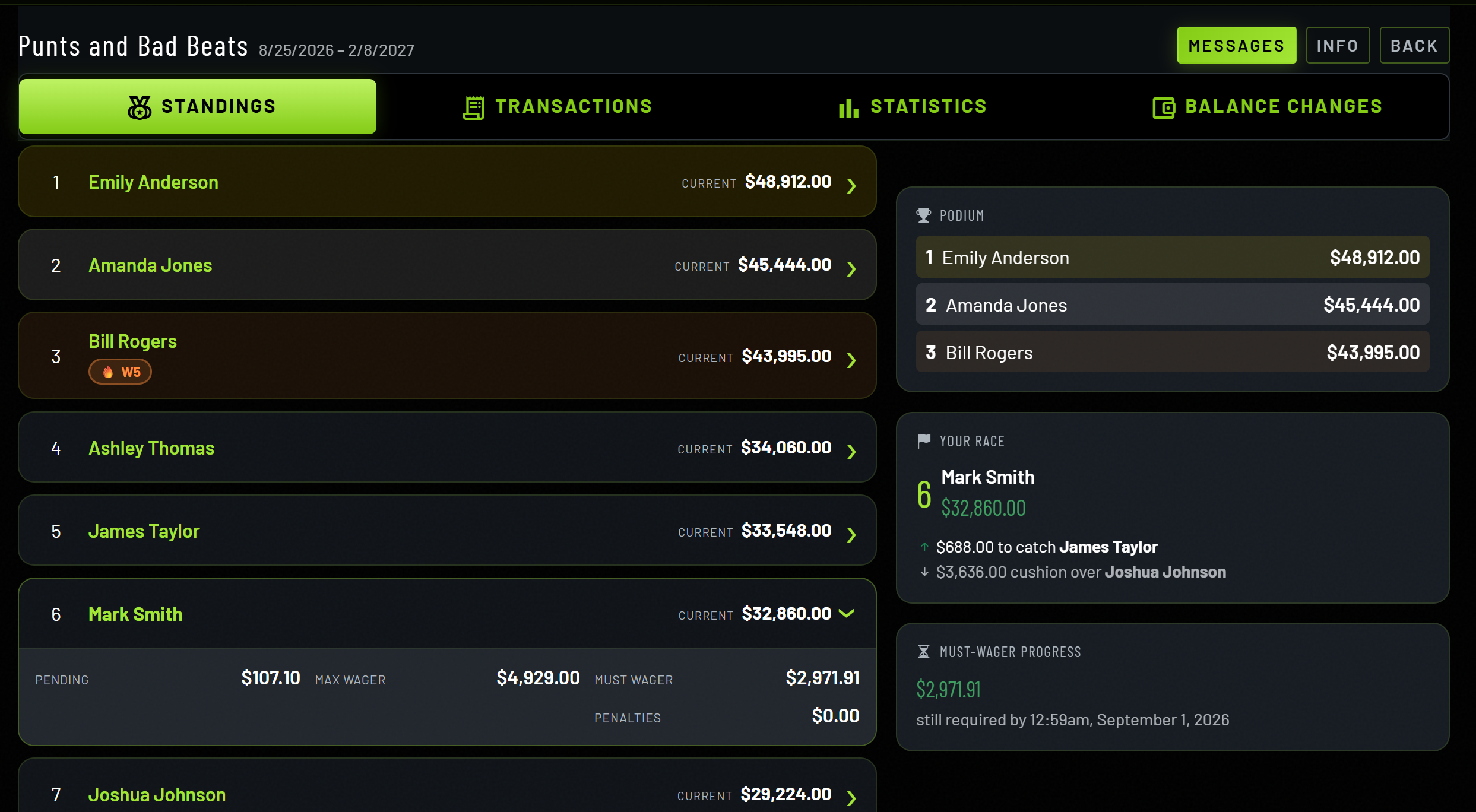The image size is (1476, 812).
Task: Click the $4,929.00 max wager value
Action: click(538, 678)
